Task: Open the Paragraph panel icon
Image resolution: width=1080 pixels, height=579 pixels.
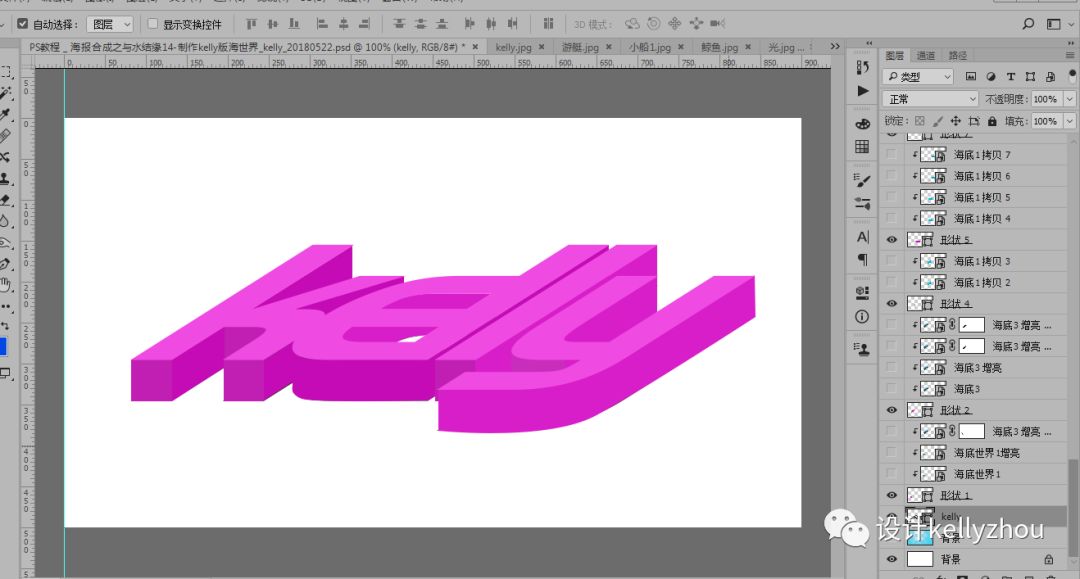Action: point(862,260)
